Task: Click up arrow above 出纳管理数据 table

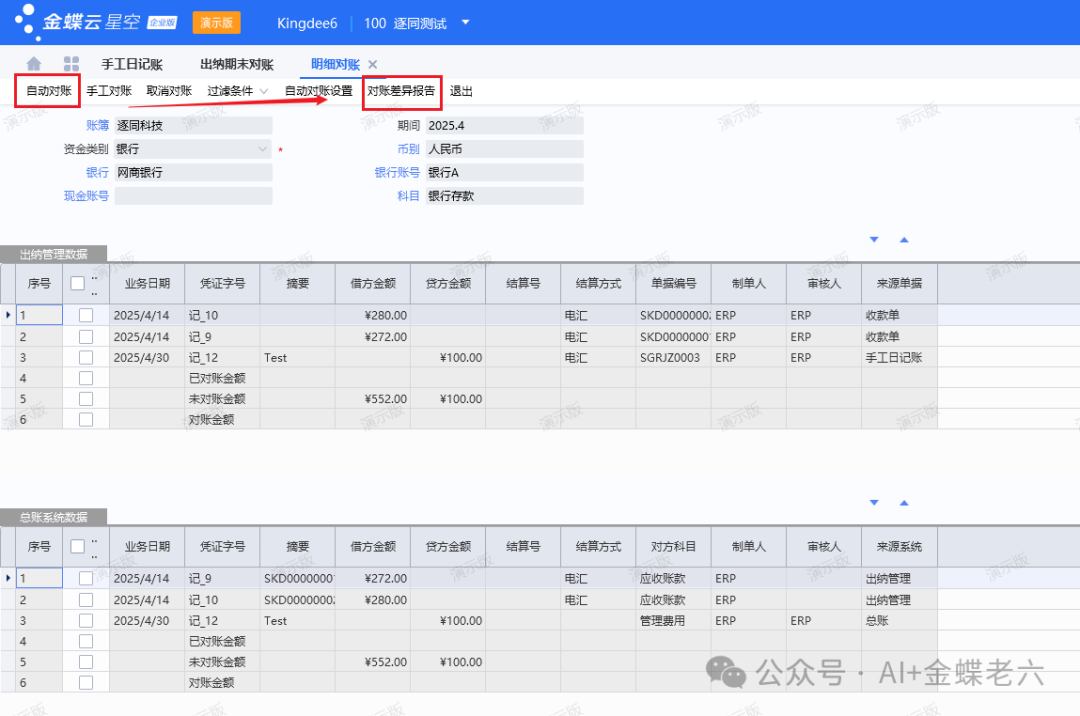Action: 904,240
